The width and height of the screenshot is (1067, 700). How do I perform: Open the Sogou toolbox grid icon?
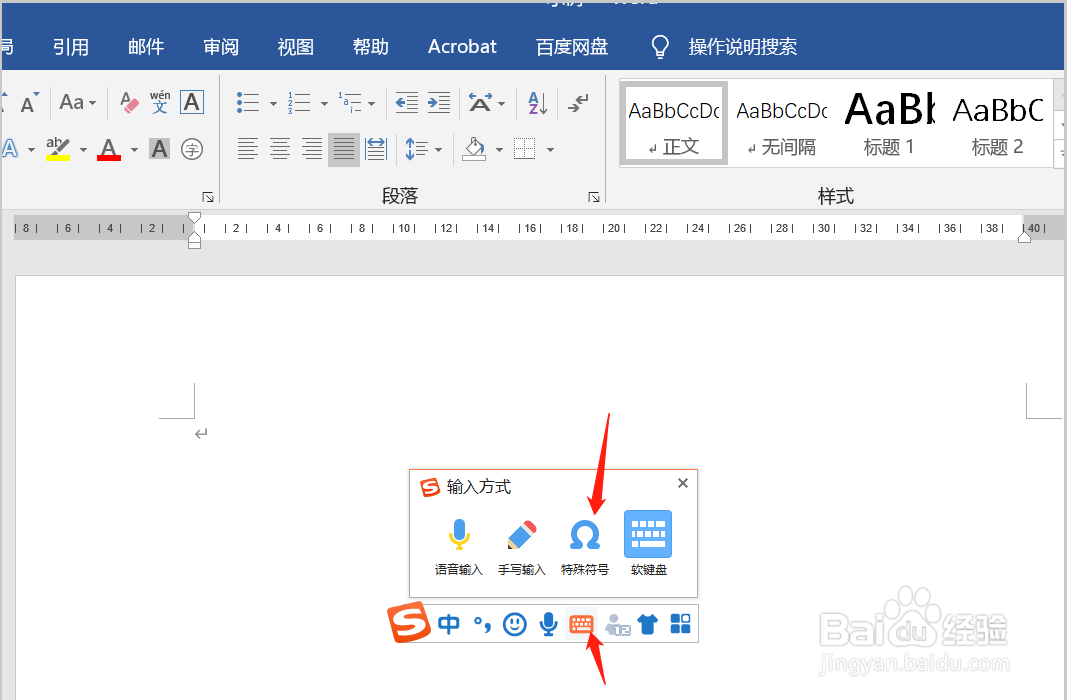tap(680, 624)
